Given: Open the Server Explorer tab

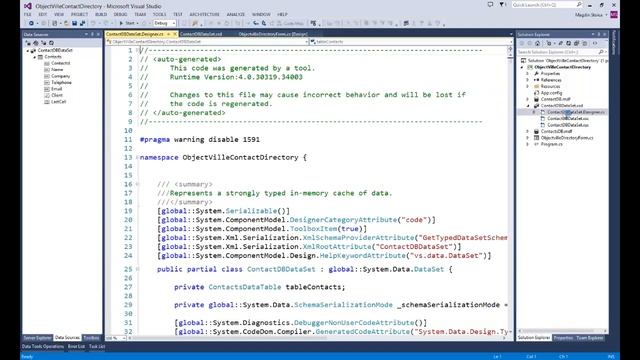Looking at the screenshot, I should click(37, 338).
